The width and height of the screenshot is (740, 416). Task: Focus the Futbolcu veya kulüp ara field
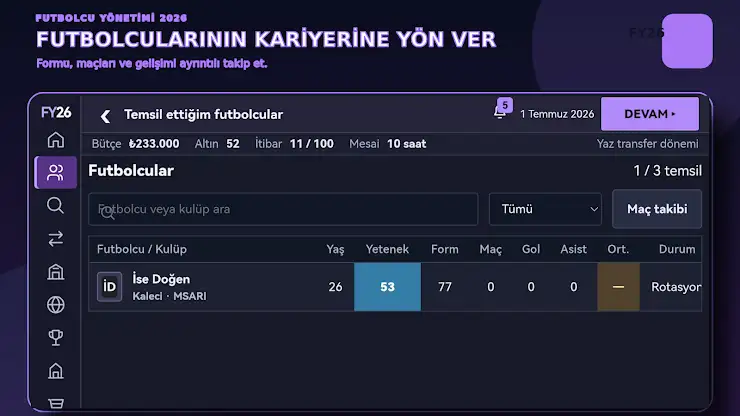point(283,209)
